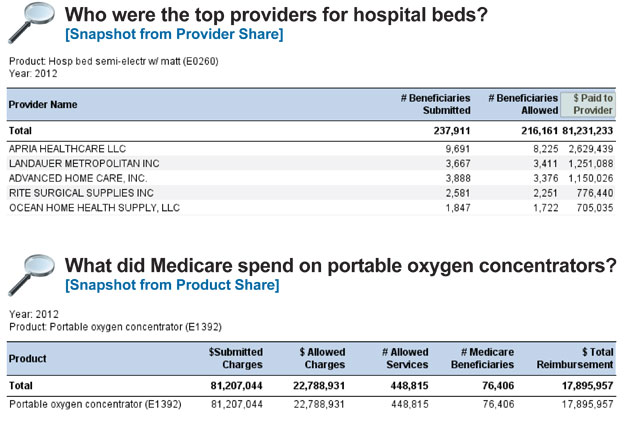Select the LANDAUER METROPOLITAN INC row
The height and width of the screenshot is (432, 640).
311,163
